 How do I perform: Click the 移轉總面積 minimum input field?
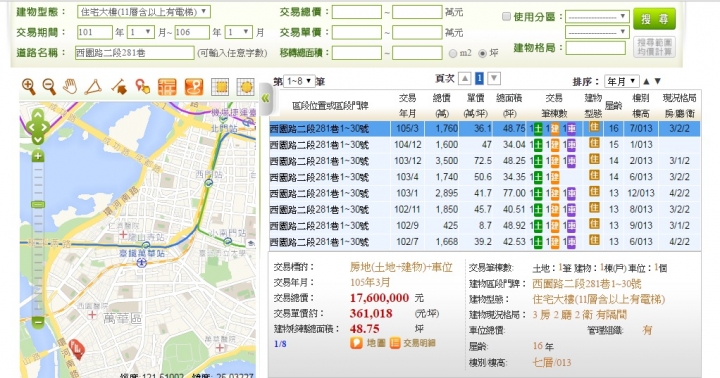click(x=357, y=53)
